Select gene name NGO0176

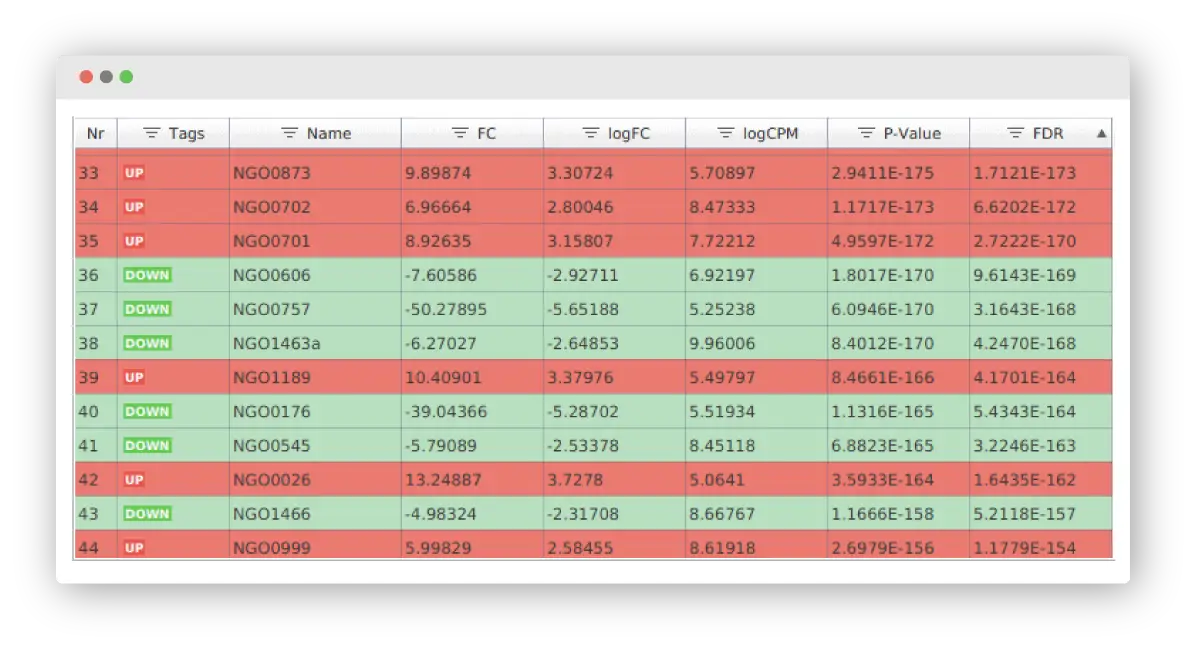[x=272, y=412]
